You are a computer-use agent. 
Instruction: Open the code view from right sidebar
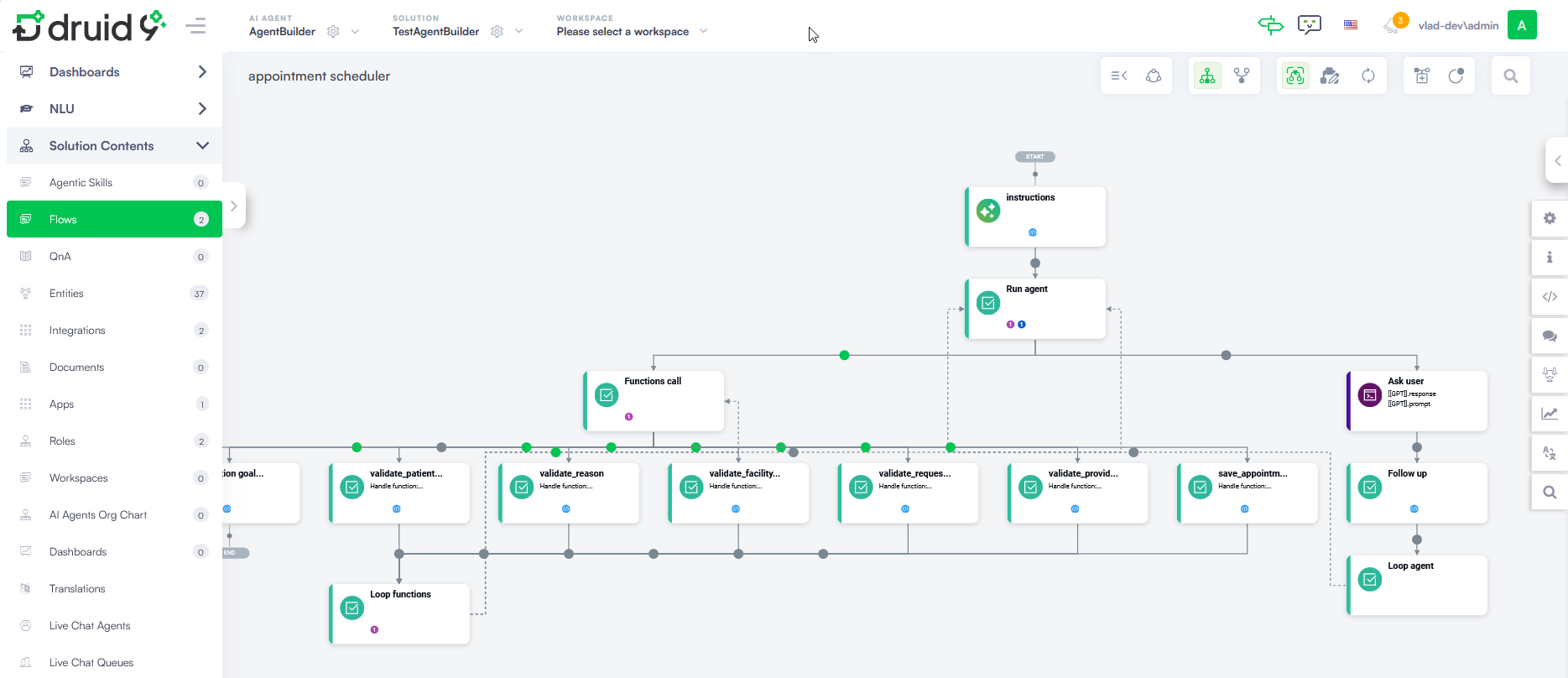coord(1550,296)
